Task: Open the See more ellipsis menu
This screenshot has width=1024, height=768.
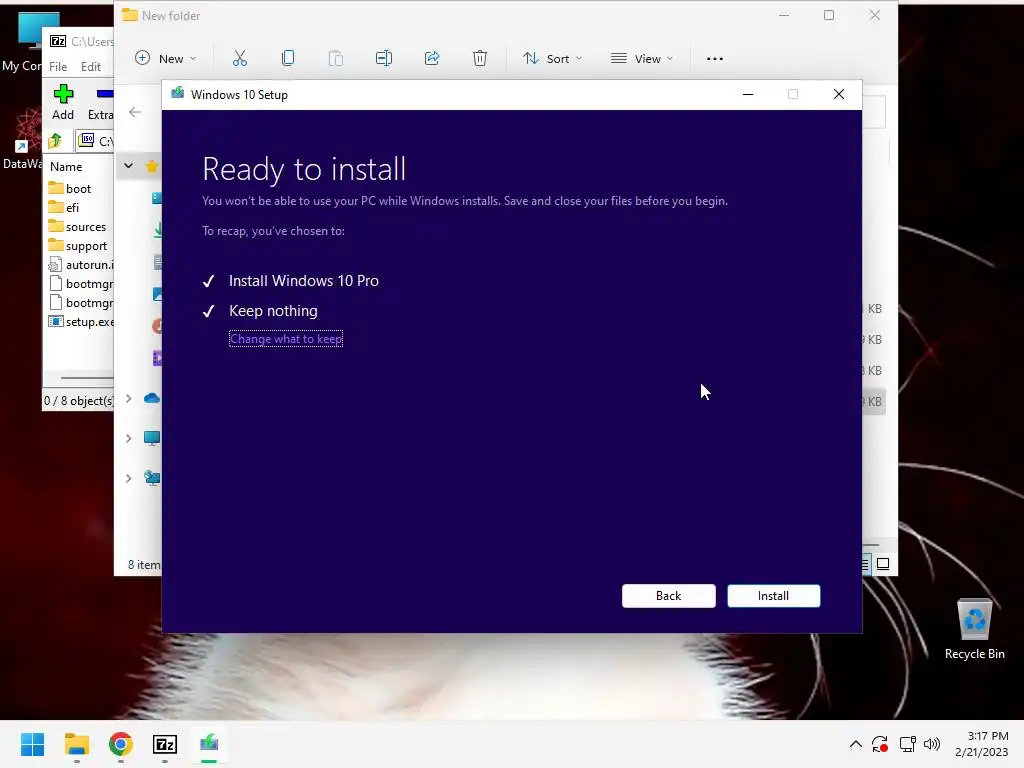Action: pyautogui.click(x=714, y=58)
